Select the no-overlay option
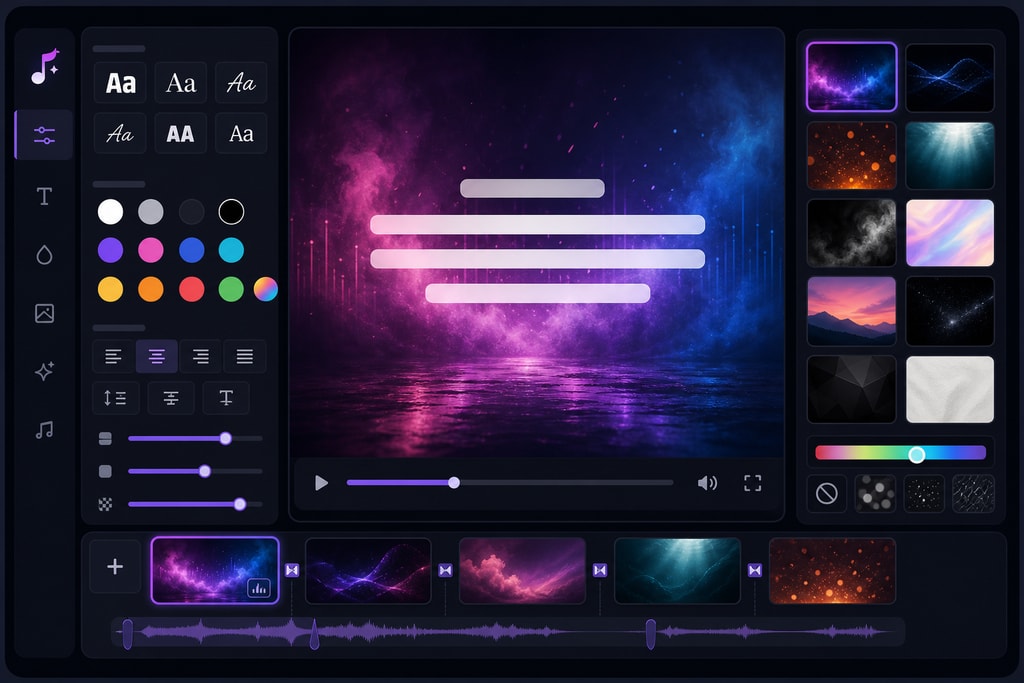Viewport: 1024px width, 683px height. tap(827, 494)
